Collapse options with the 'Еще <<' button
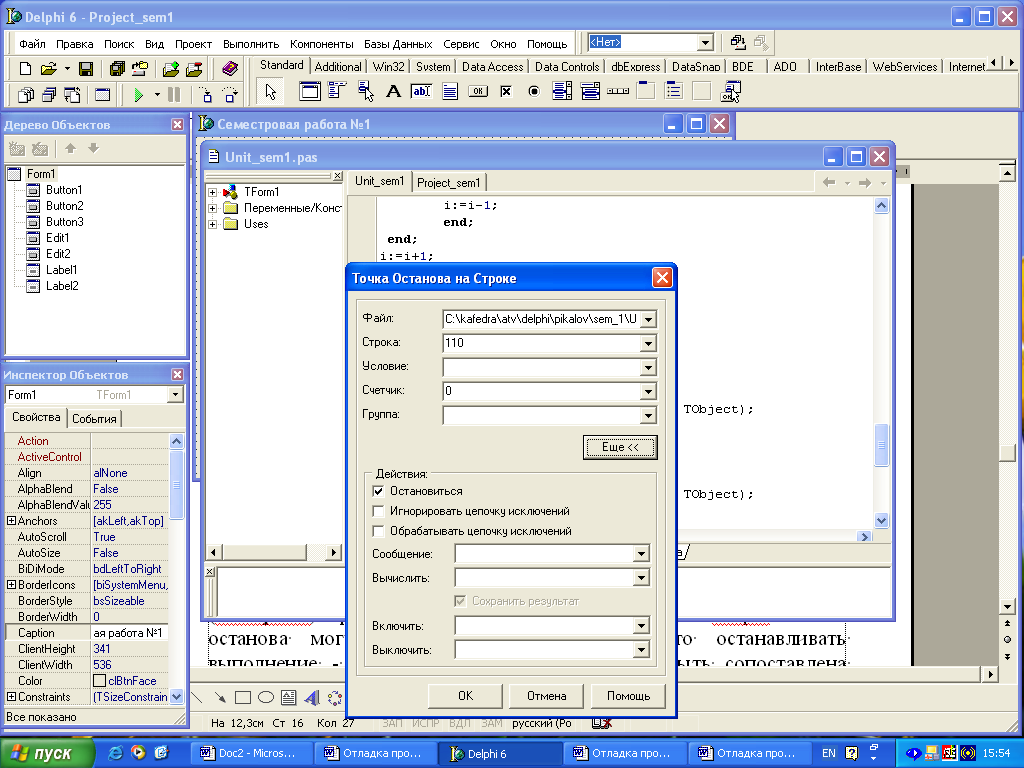1024x768 pixels. point(620,447)
